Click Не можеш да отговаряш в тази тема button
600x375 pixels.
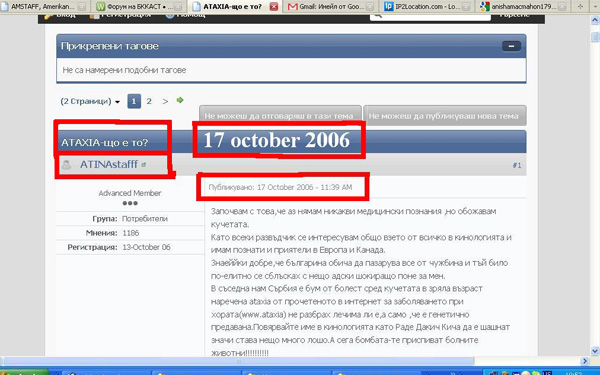coord(280,116)
